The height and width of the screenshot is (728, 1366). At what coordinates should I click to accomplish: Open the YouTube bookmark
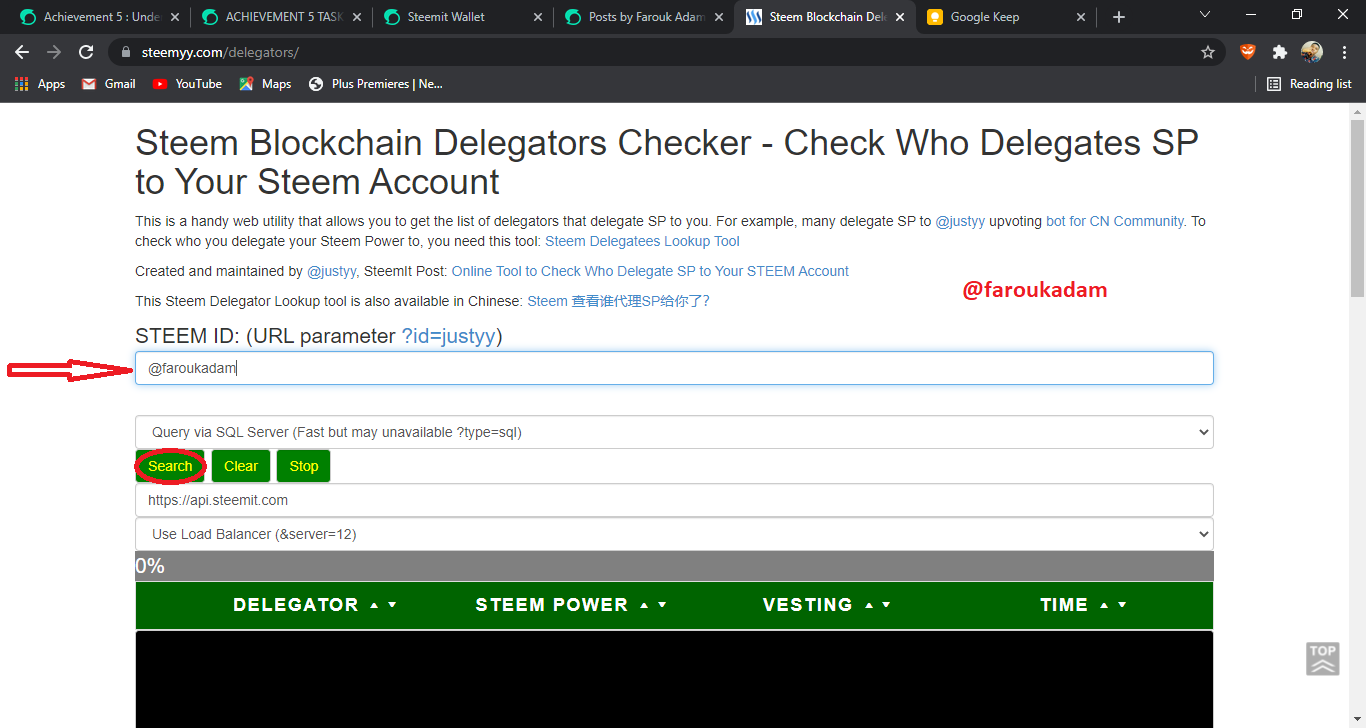(x=187, y=84)
